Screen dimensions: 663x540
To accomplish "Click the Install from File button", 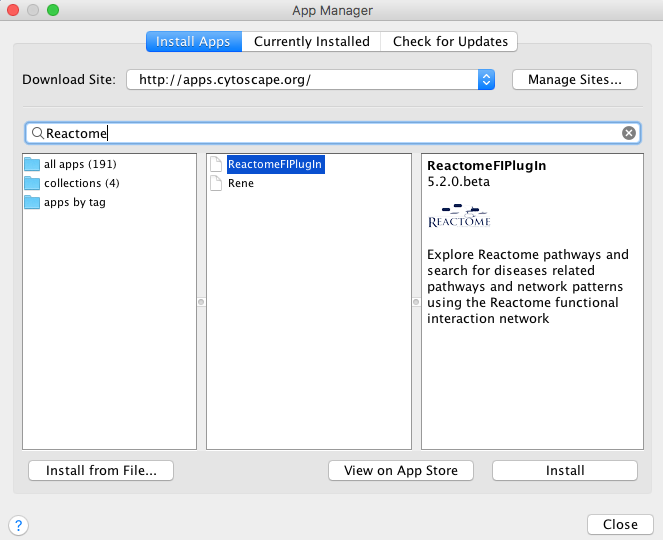I will (x=101, y=470).
